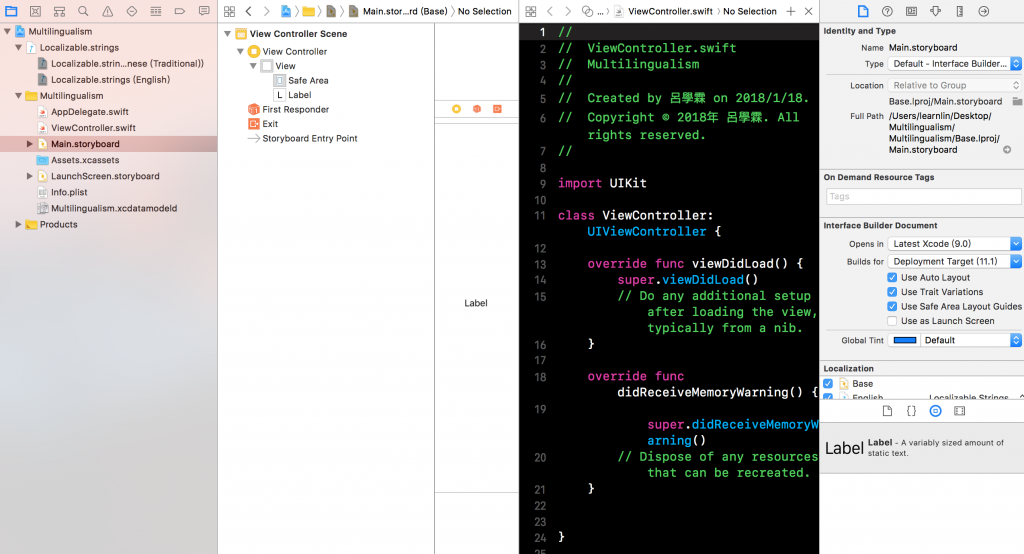Show the Object library

point(935,411)
